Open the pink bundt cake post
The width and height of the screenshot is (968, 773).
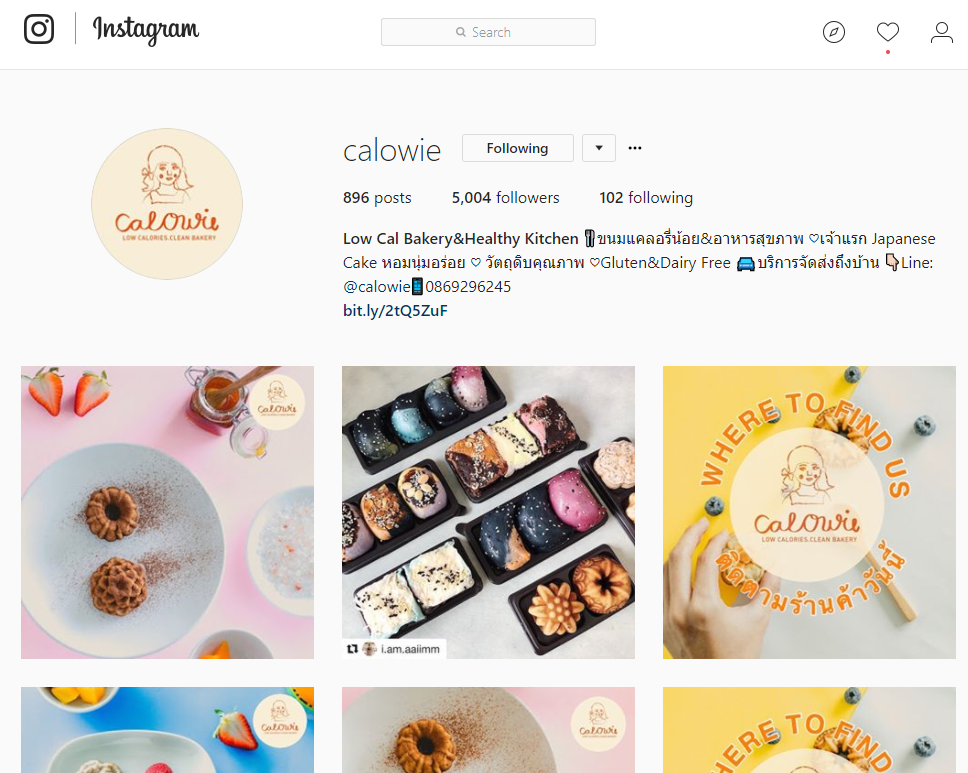[x=167, y=512]
